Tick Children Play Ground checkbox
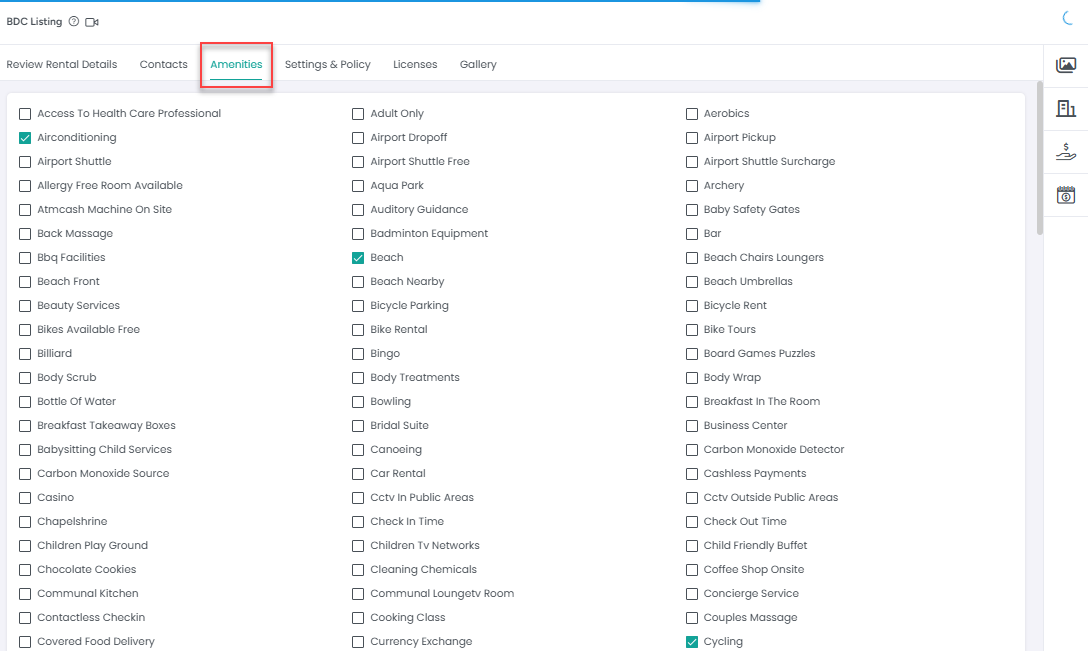 [25, 546]
